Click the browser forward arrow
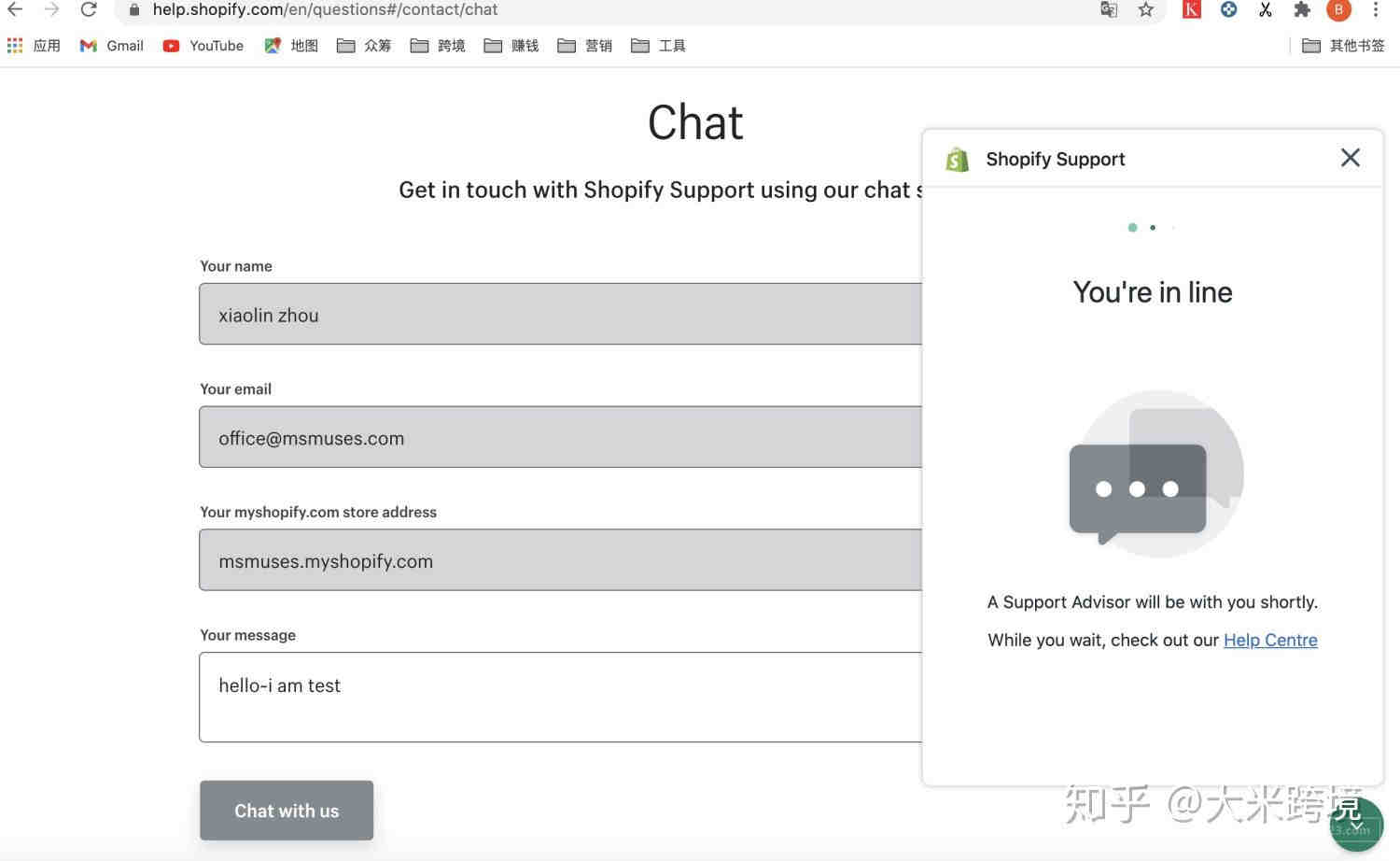Screen dimensions: 1400x861 tap(51, 9)
